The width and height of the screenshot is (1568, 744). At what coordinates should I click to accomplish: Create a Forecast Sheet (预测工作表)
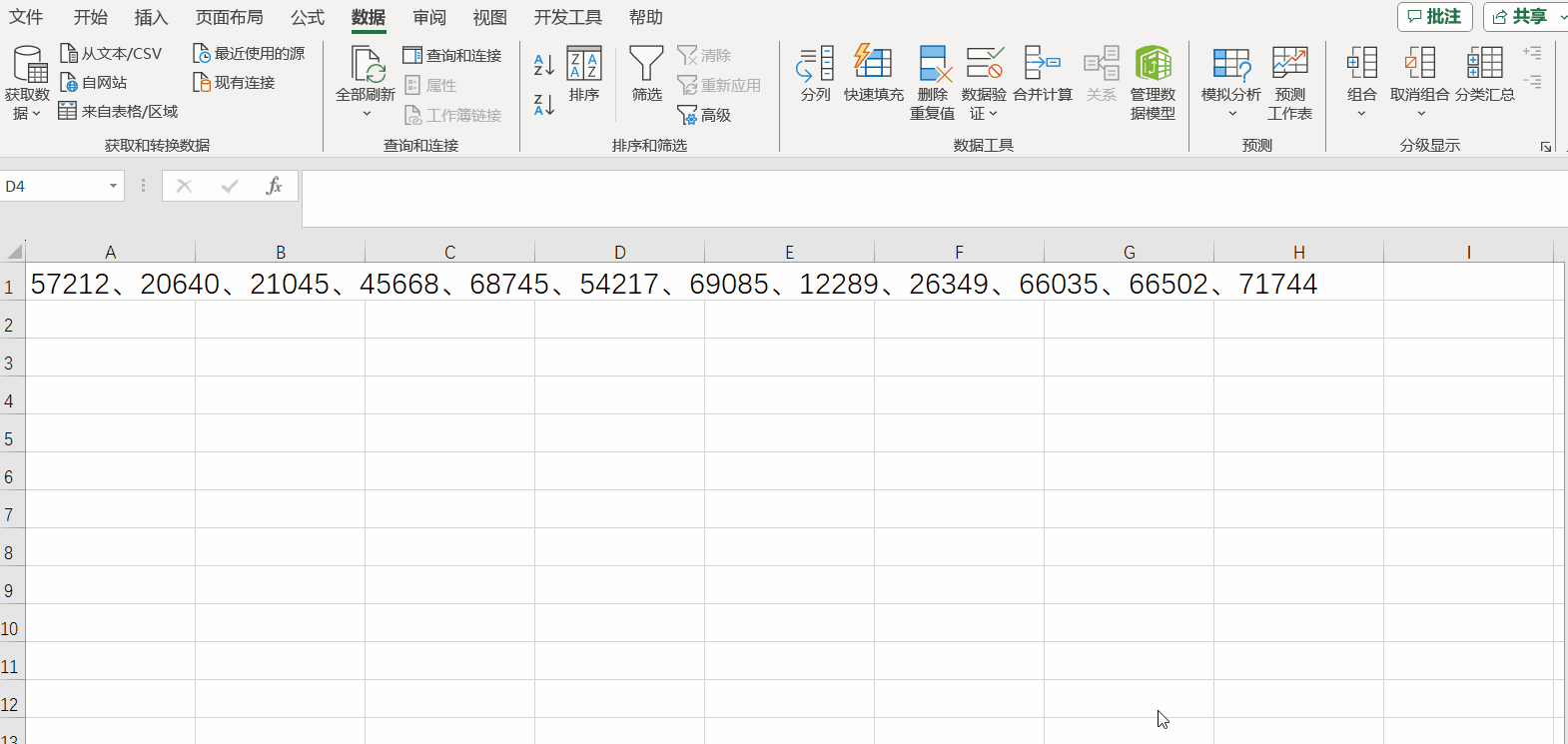point(1290,83)
